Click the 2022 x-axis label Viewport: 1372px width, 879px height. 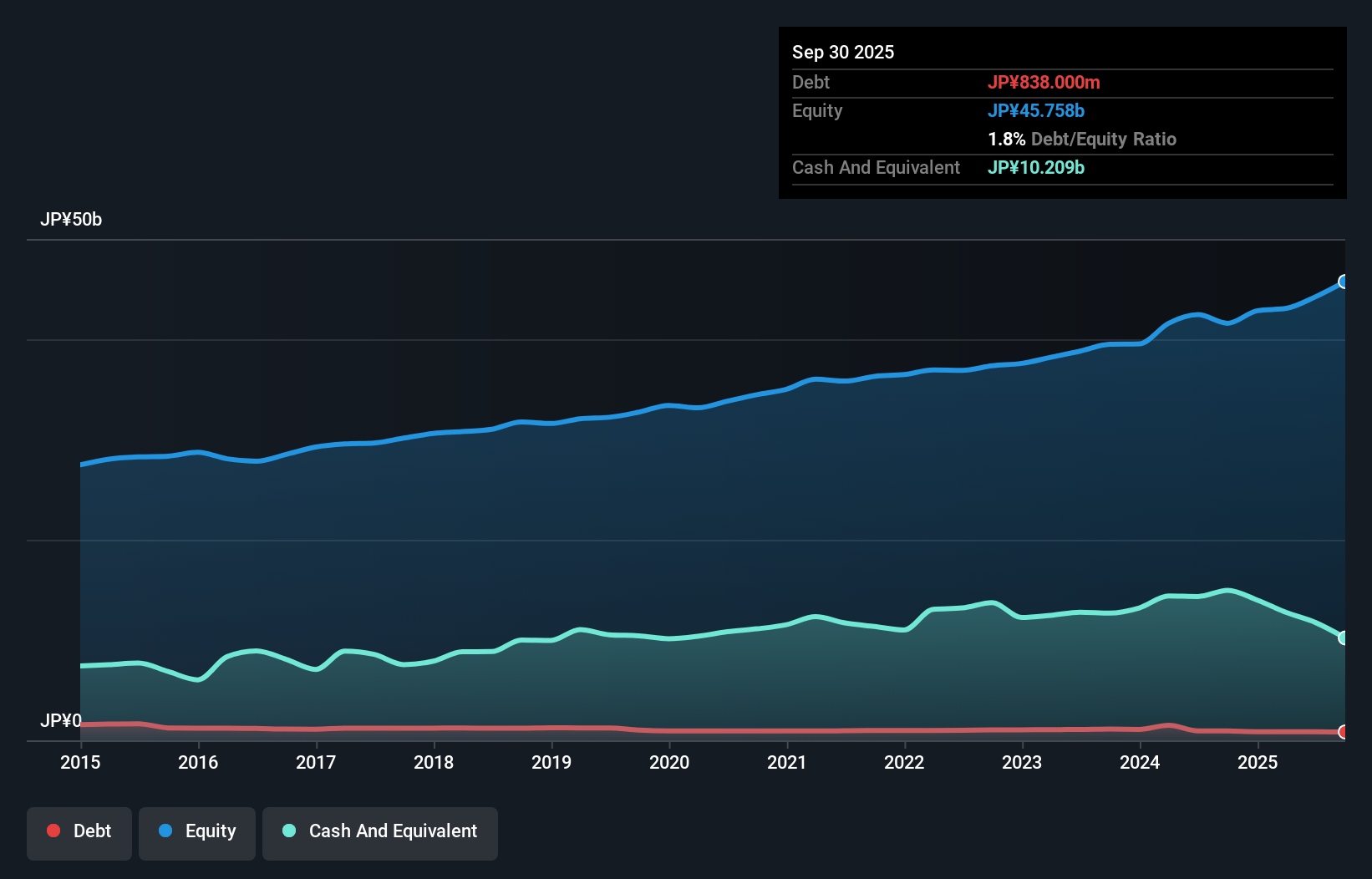coord(904,762)
